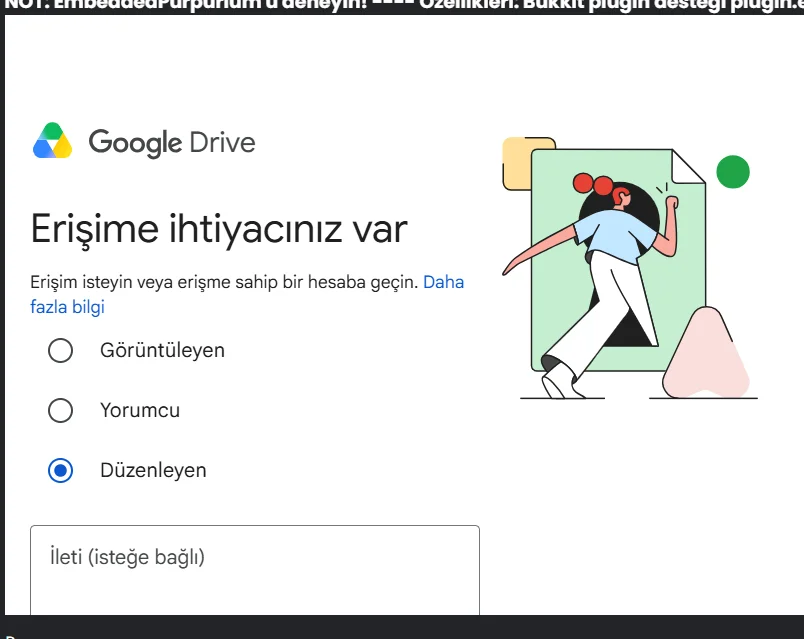Click the access illustration image

[630, 268]
